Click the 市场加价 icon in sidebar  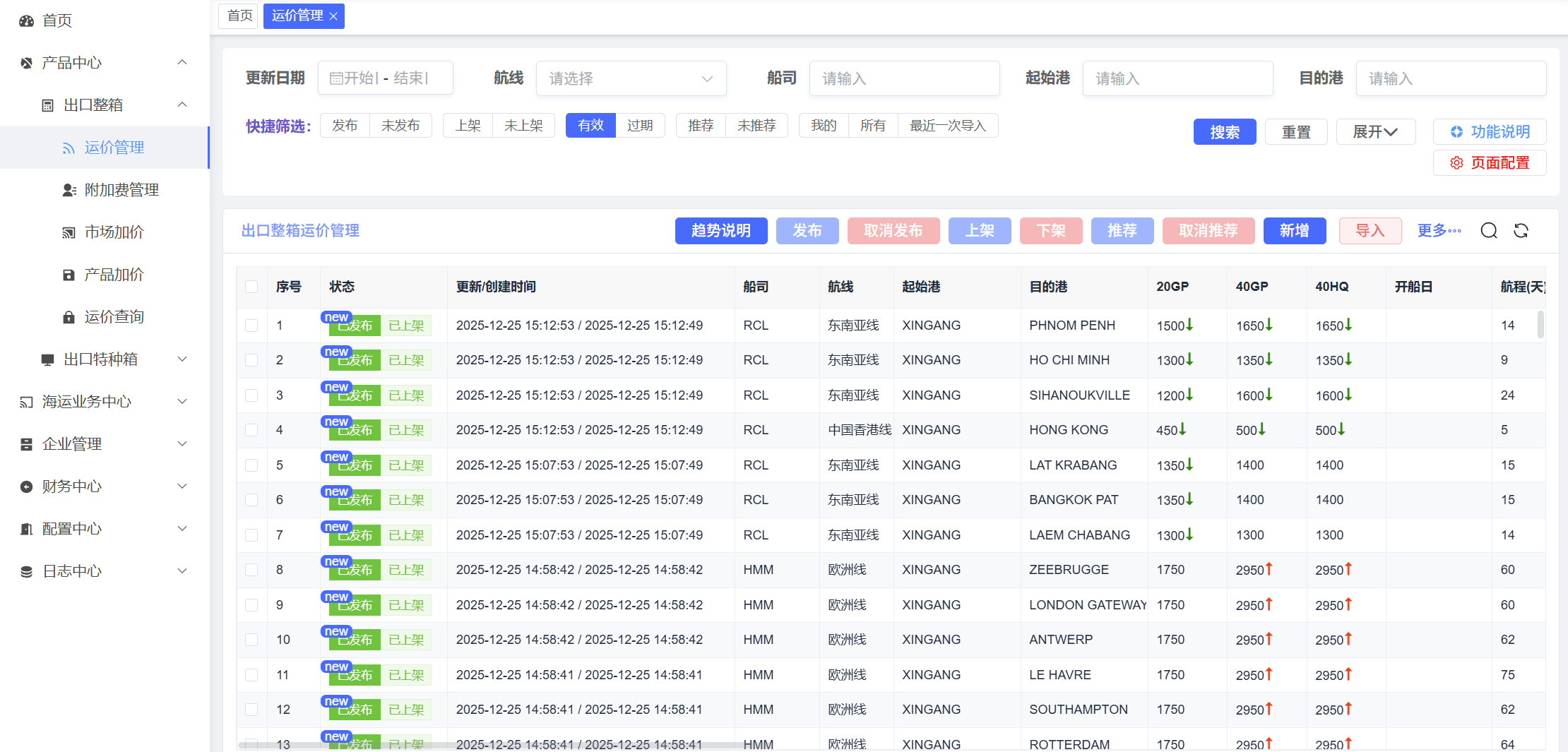(x=69, y=232)
